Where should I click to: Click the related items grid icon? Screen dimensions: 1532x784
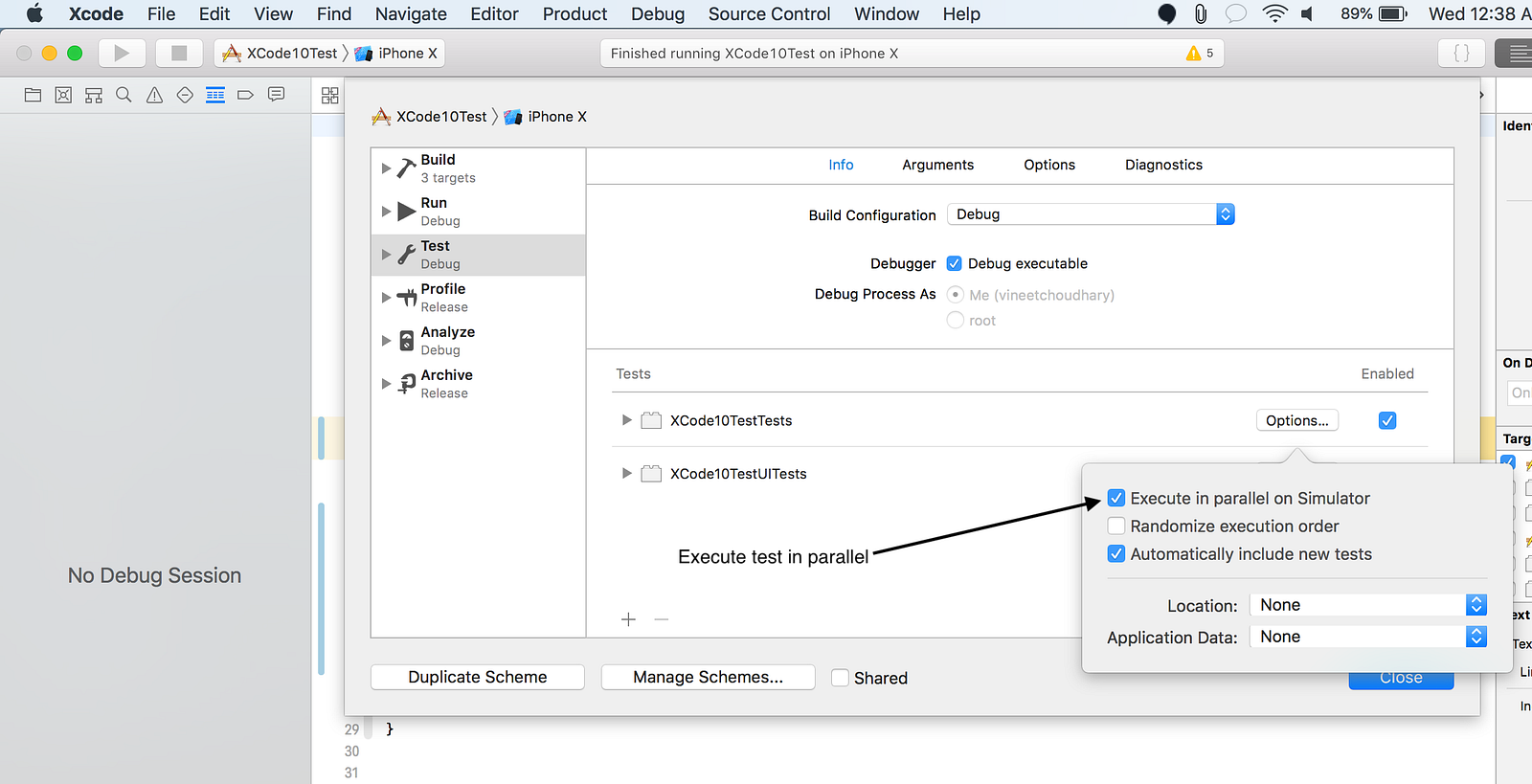tap(330, 96)
